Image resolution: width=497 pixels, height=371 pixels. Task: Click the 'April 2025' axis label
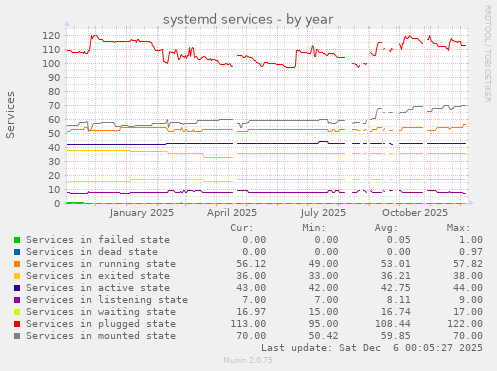point(232,213)
